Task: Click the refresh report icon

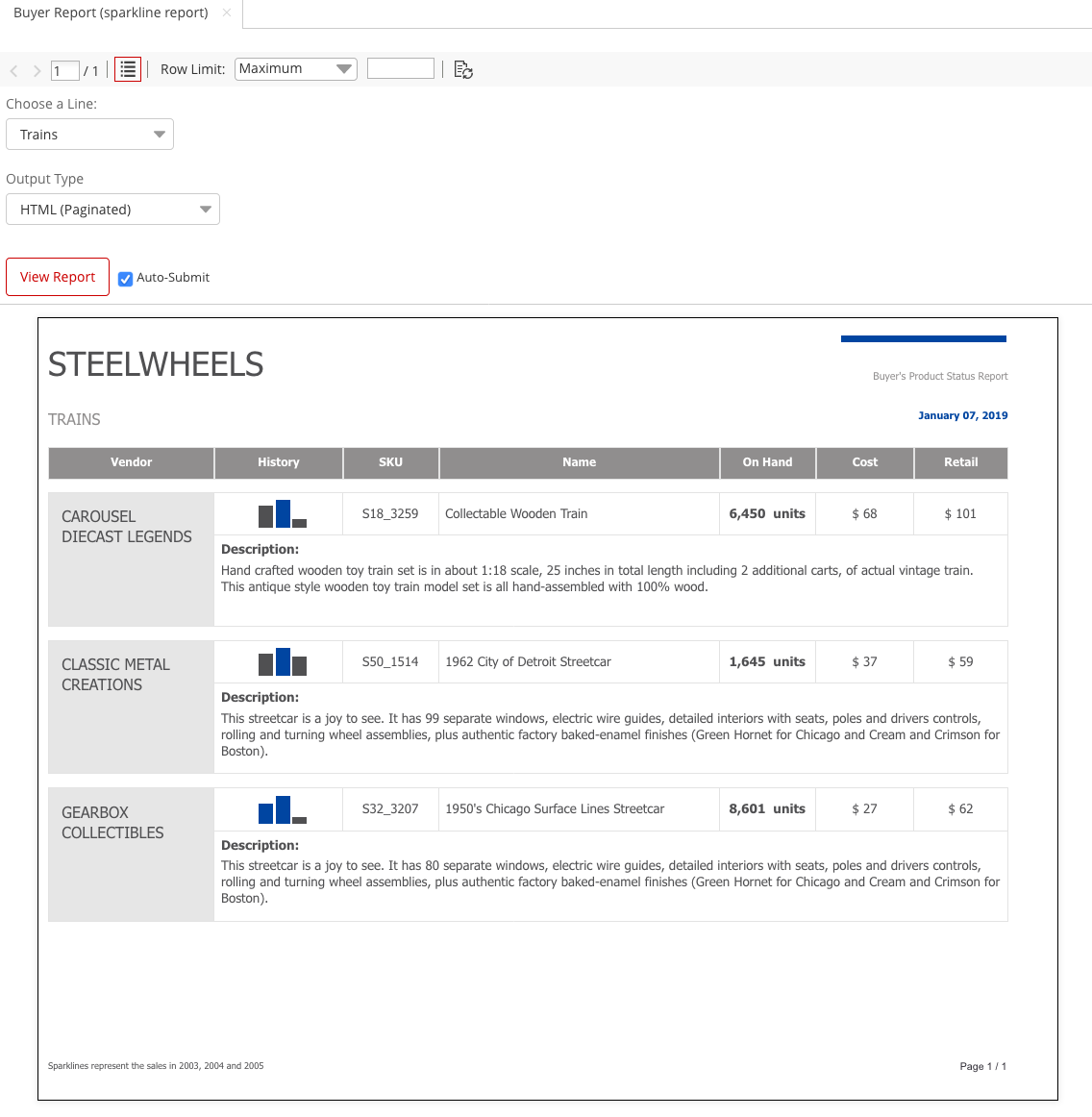Action: click(x=463, y=69)
